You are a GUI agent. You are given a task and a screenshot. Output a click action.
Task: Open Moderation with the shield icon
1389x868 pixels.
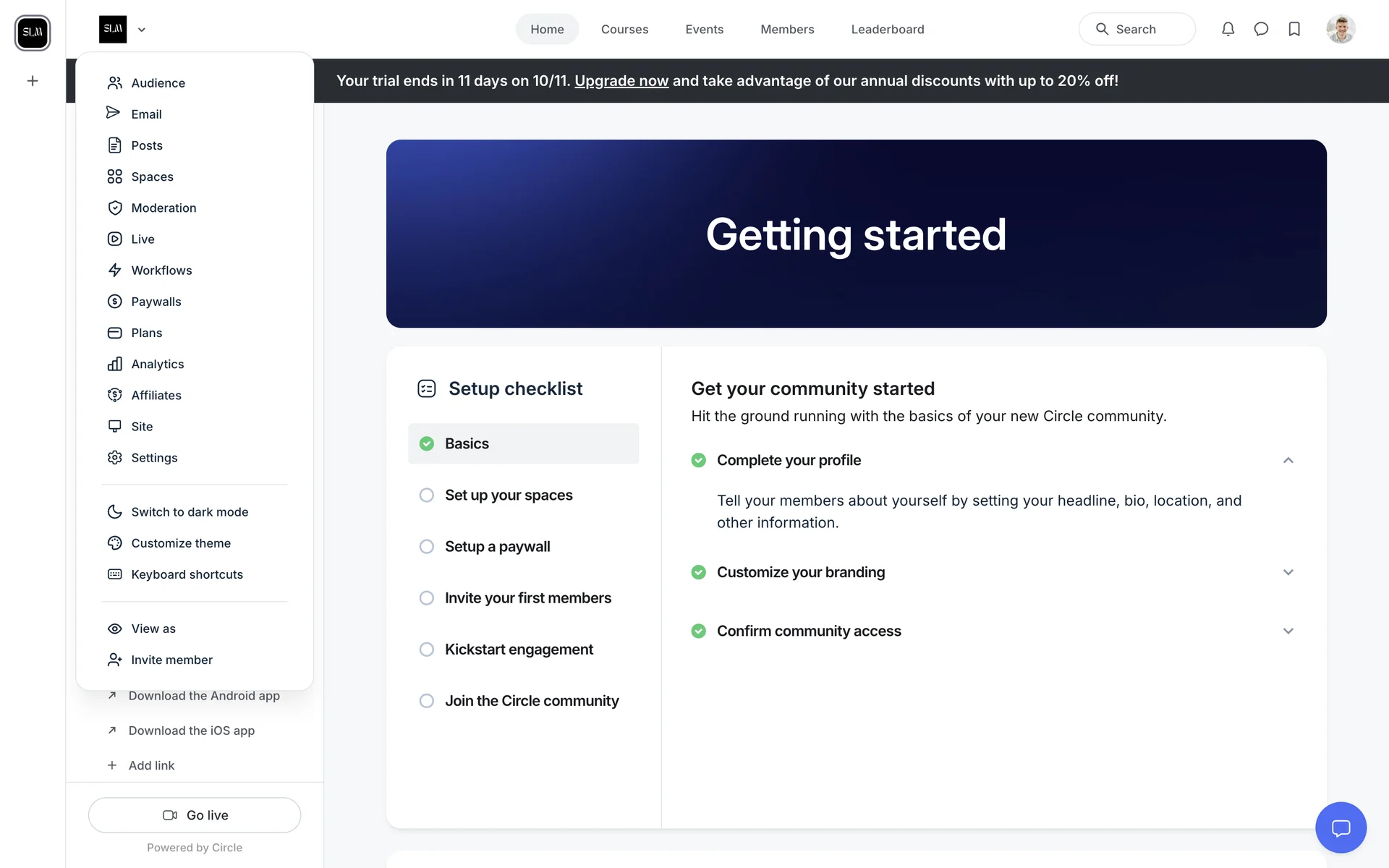[x=163, y=208]
